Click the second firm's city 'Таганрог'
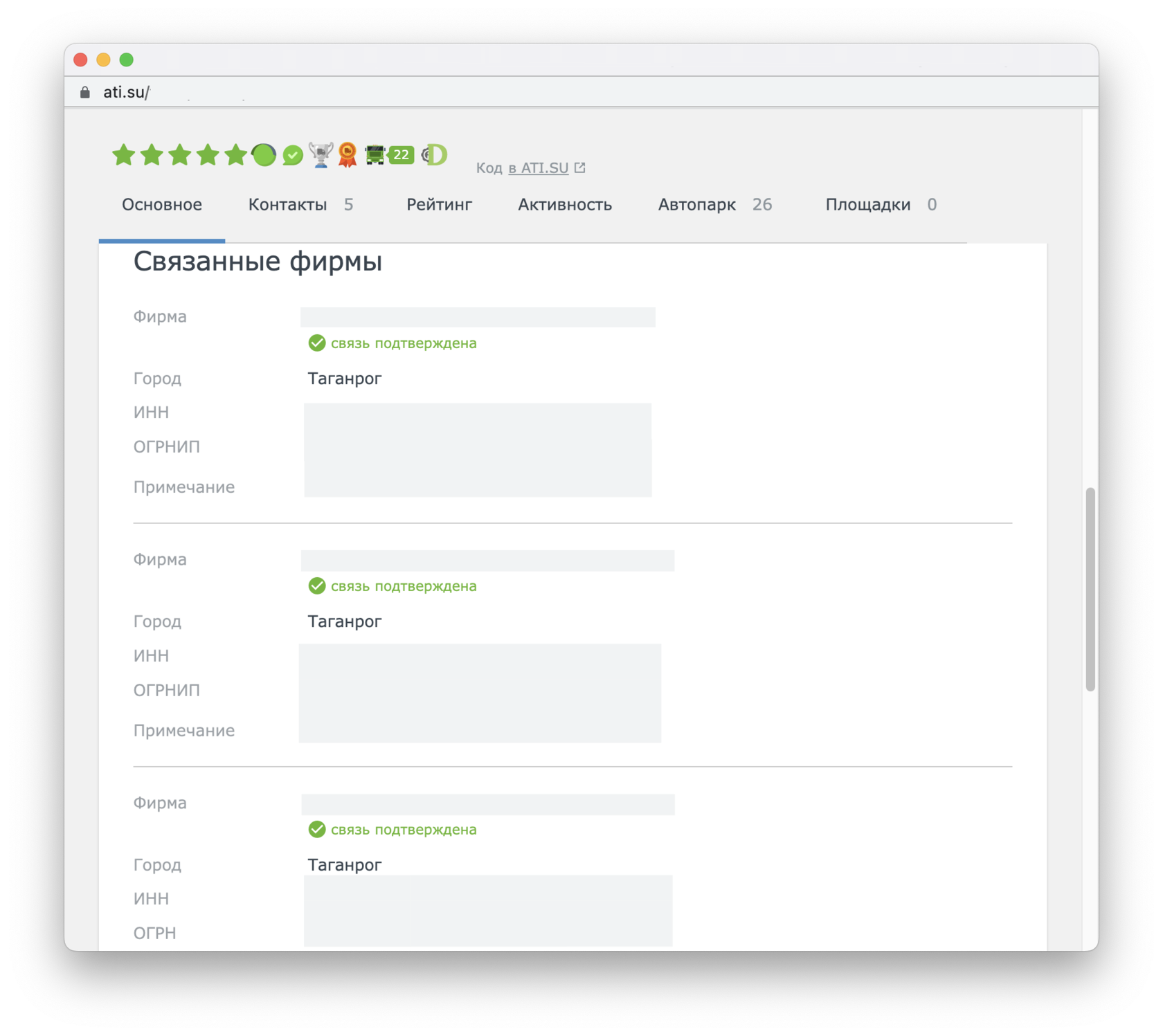Image resolution: width=1163 pixels, height=1036 pixels. click(345, 621)
